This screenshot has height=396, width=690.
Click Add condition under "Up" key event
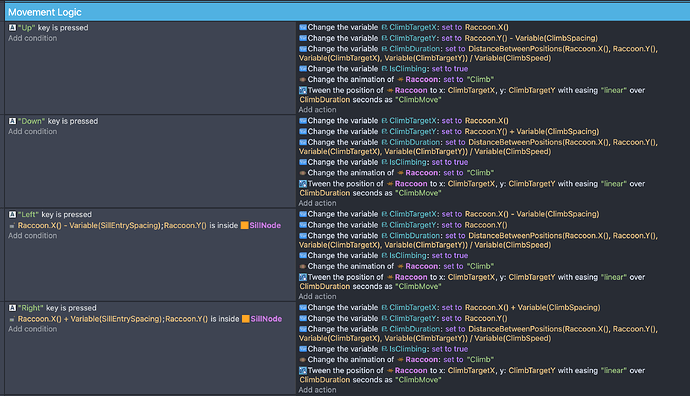click(33, 38)
